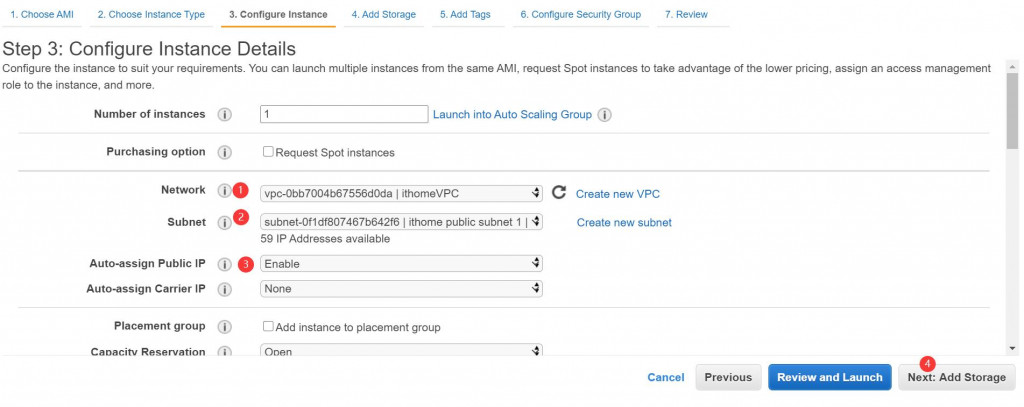Click info icon next to Placement group

pos(225,327)
